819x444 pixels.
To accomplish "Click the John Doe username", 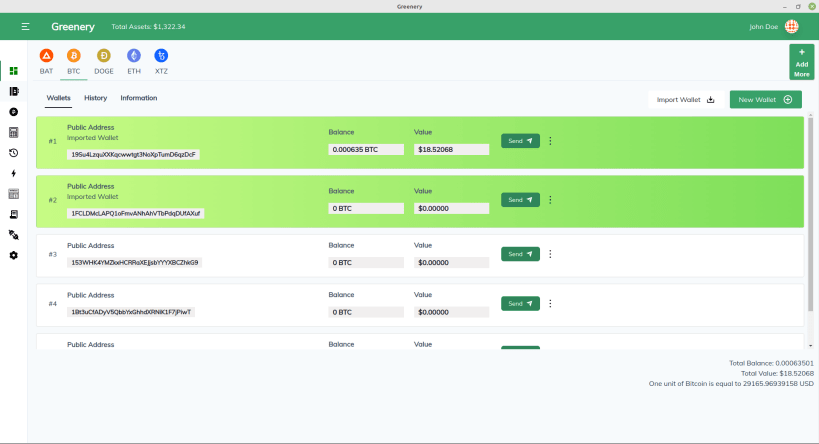I will pyautogui.click(x=763, y=27).
